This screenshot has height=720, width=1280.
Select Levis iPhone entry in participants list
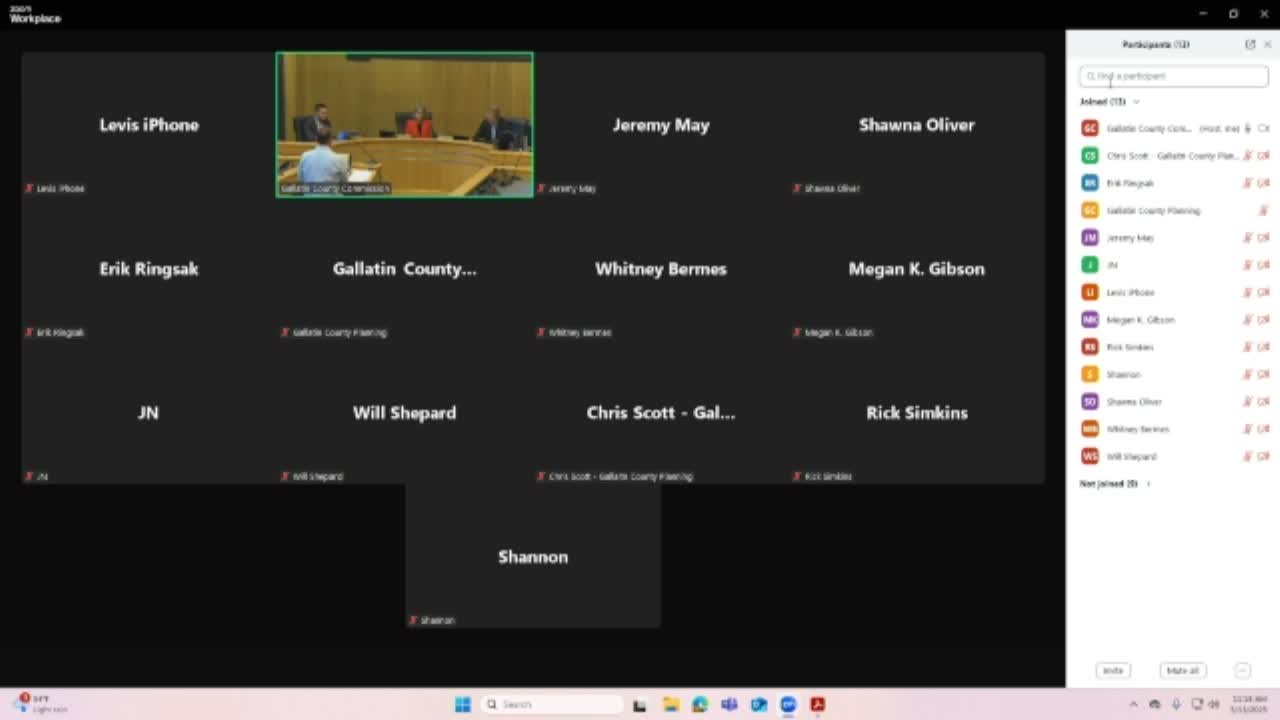(x=1130, y=293)
